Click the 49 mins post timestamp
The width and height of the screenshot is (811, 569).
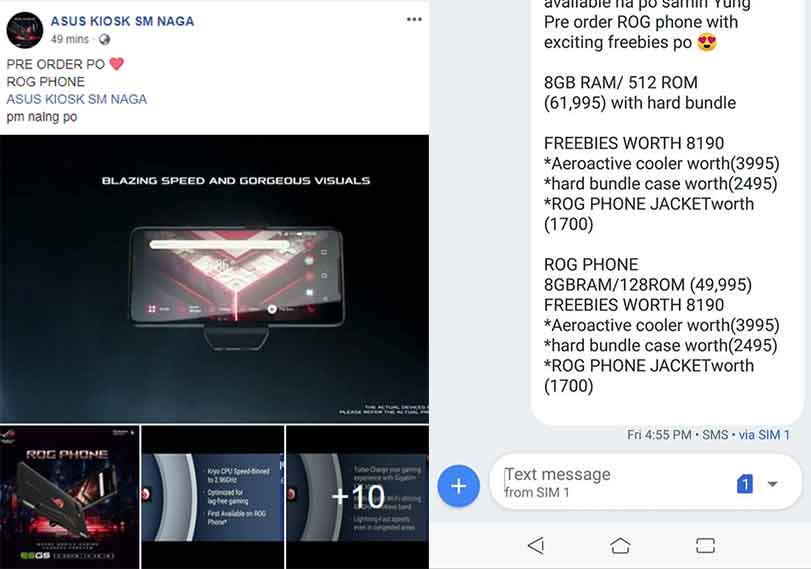70,39
